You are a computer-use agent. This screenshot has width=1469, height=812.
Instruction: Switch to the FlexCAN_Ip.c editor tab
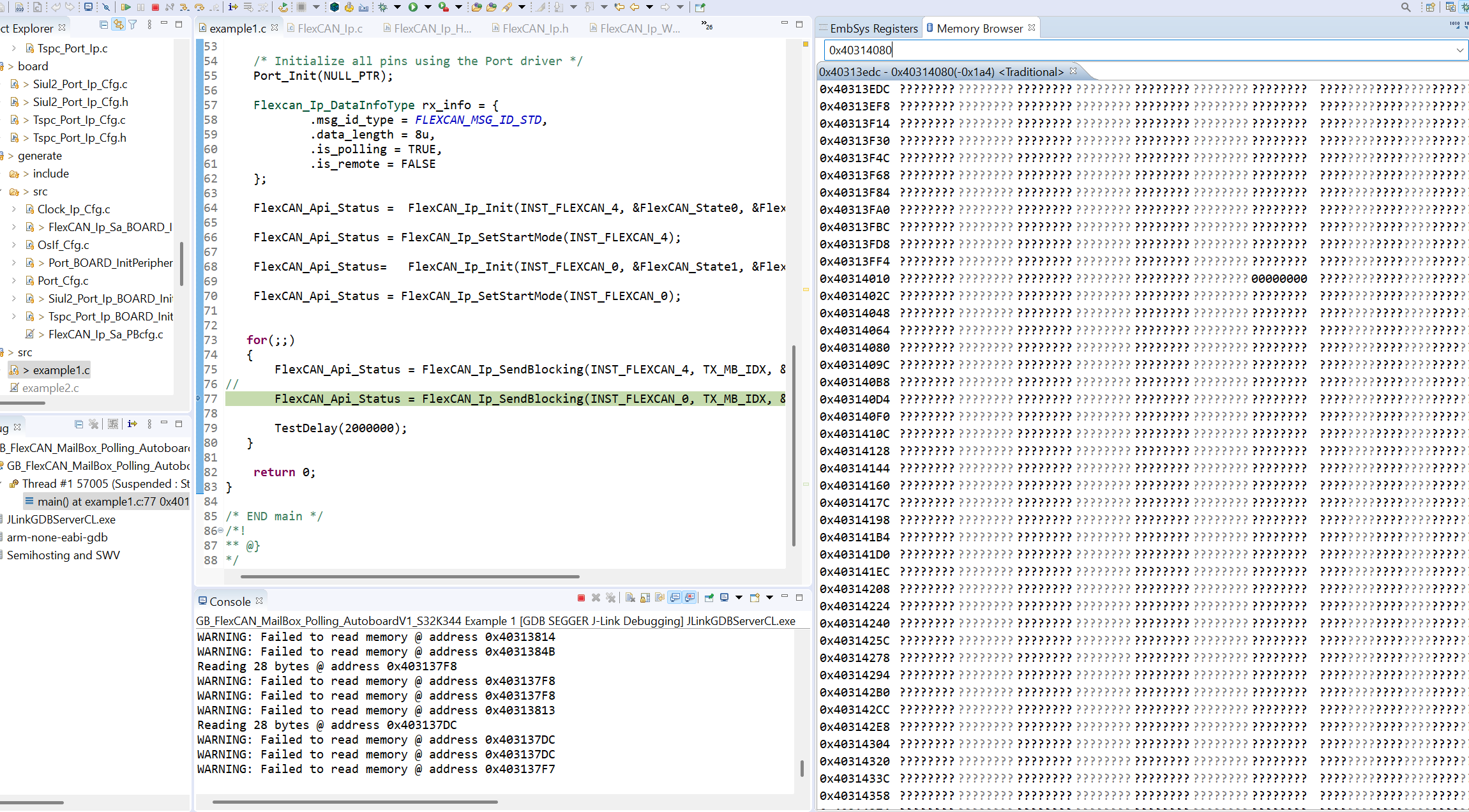tap(329, 28)
